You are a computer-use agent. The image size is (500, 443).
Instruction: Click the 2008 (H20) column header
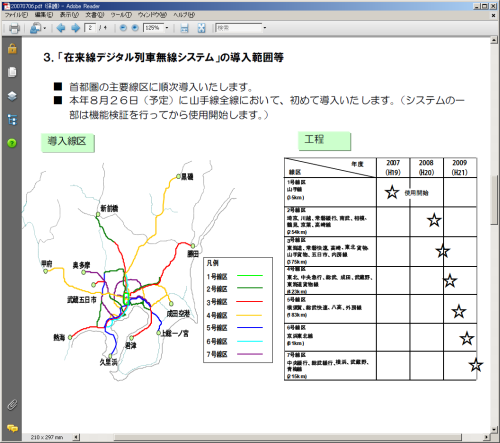426,167
